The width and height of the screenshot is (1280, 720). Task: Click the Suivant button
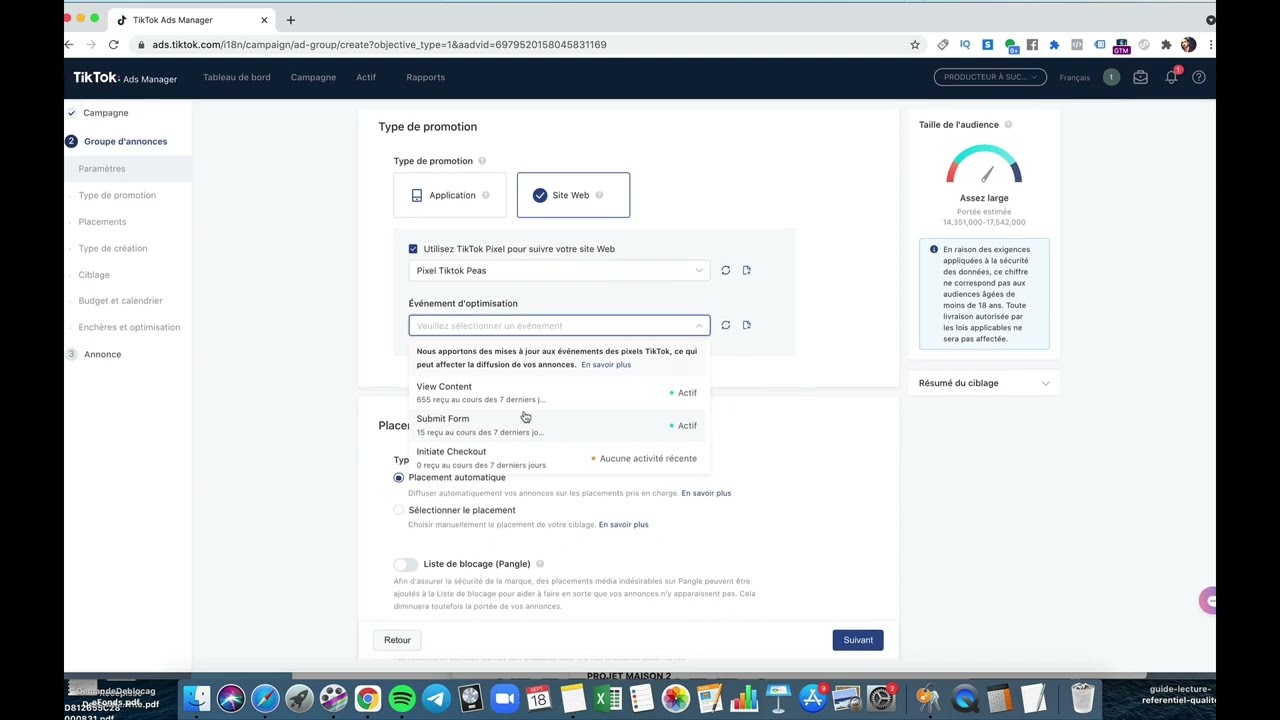point(858,640)
